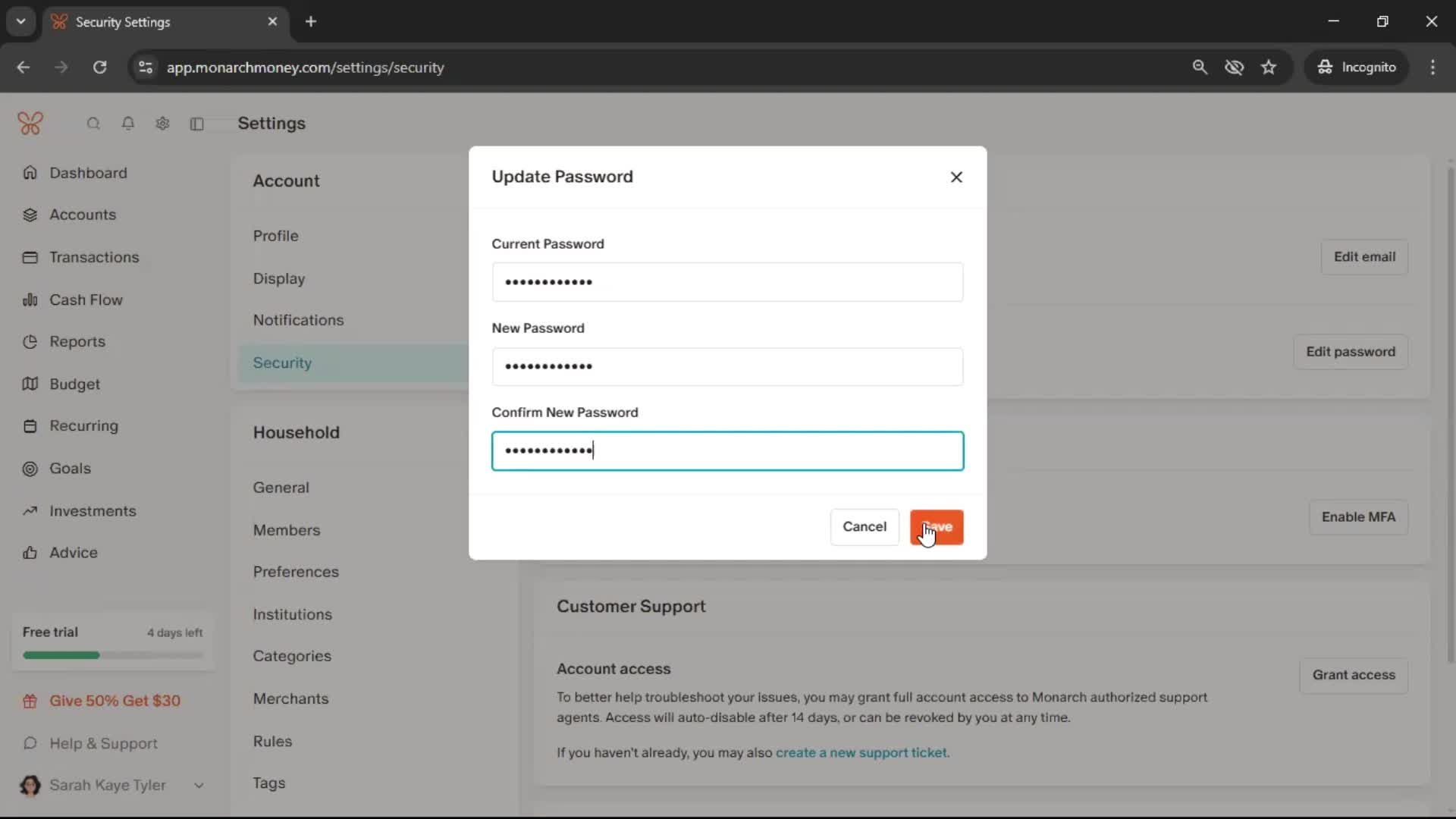Image resolution: width=1456 pixels, height=819 pixels.
Task: Click into the New Password field
Action: pos(727,367)
